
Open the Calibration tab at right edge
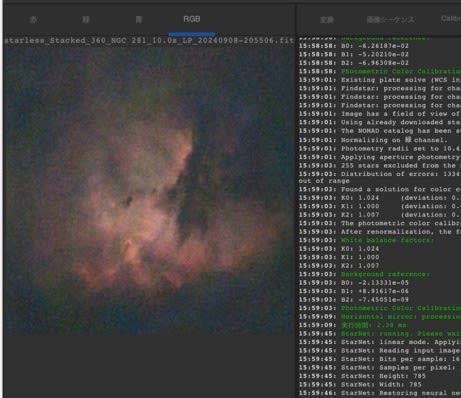click(451, 19)
